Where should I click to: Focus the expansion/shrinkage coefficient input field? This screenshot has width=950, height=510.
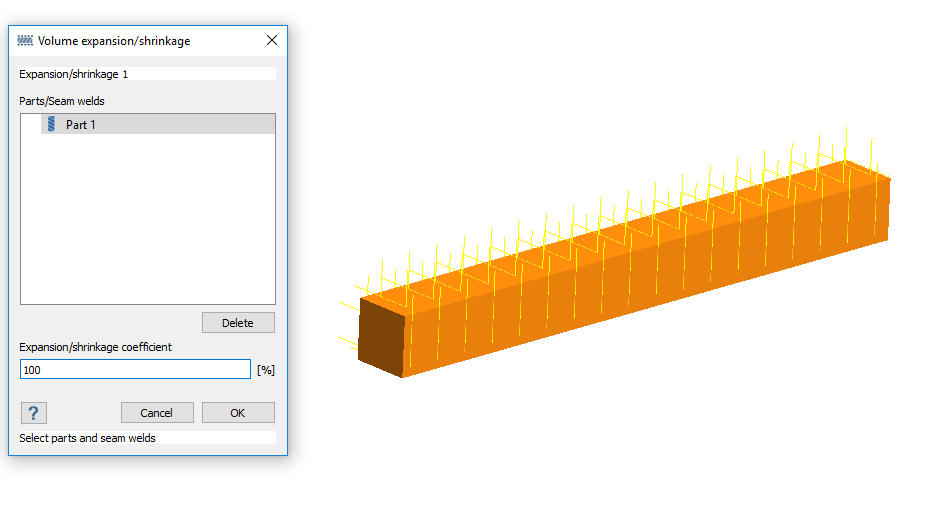pos(135,370)
